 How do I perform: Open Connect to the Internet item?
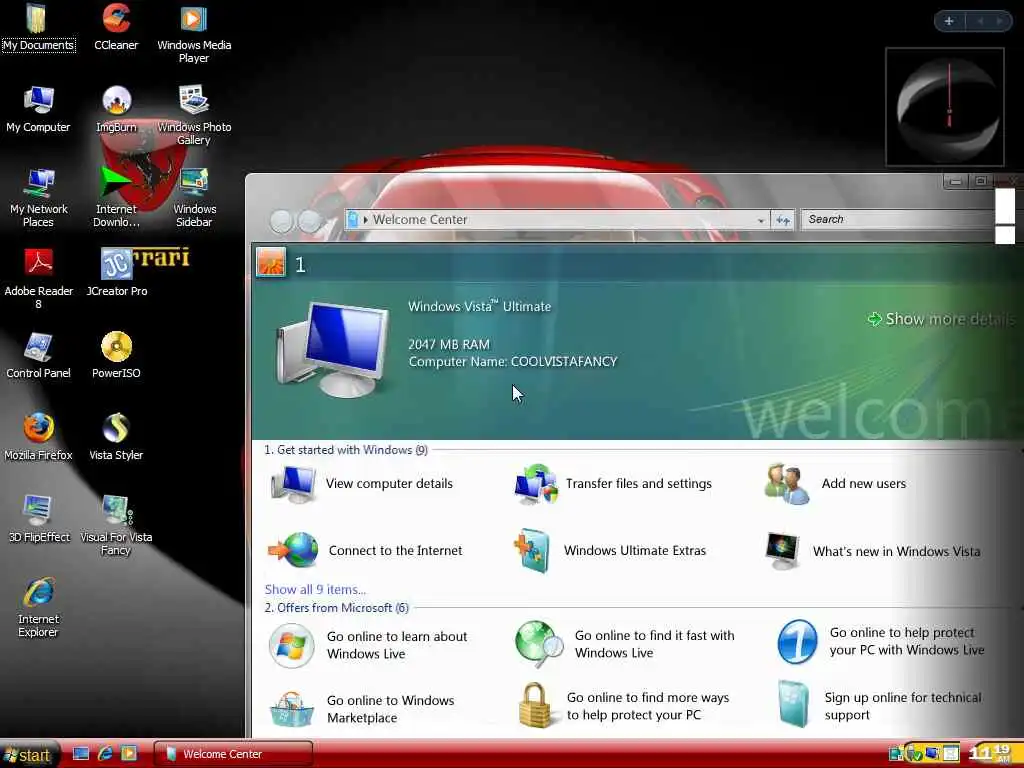pyautogui.click(x=365, y=551)
